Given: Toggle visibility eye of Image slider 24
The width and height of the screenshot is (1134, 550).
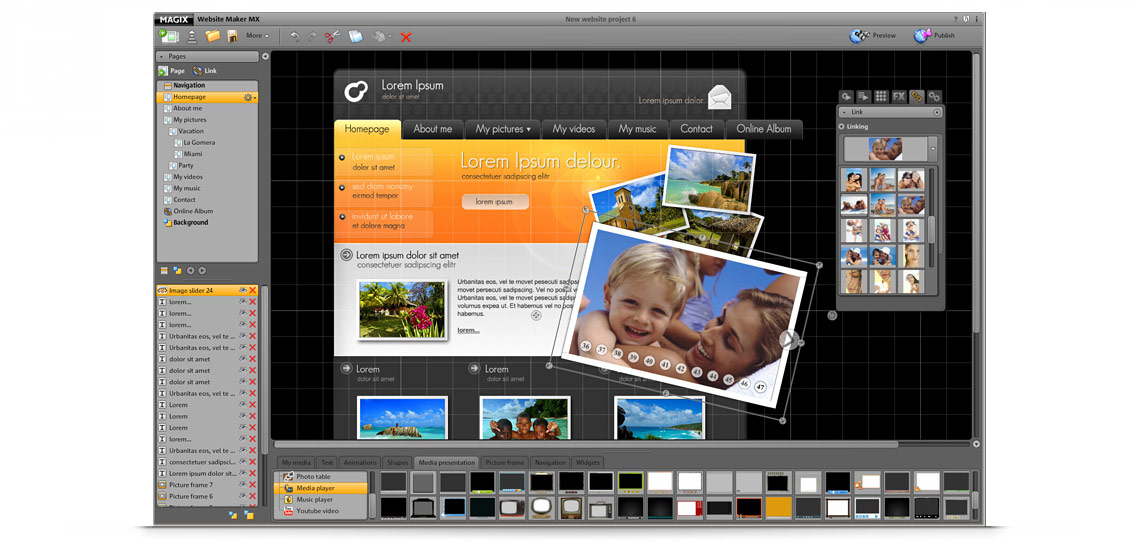Looking at the screenshot, I should point(243,290).
